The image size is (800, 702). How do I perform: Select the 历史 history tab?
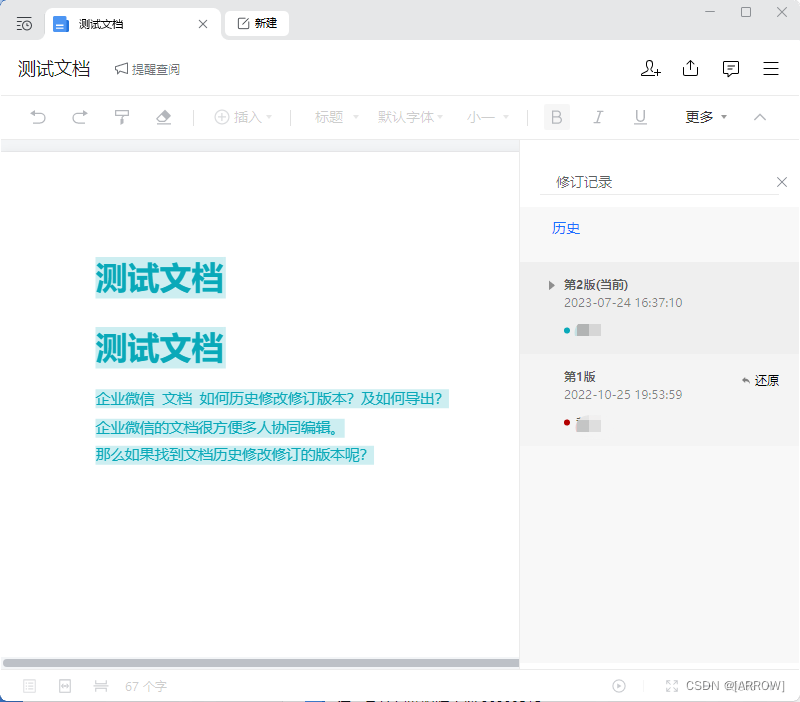click(x=566, y=228)
